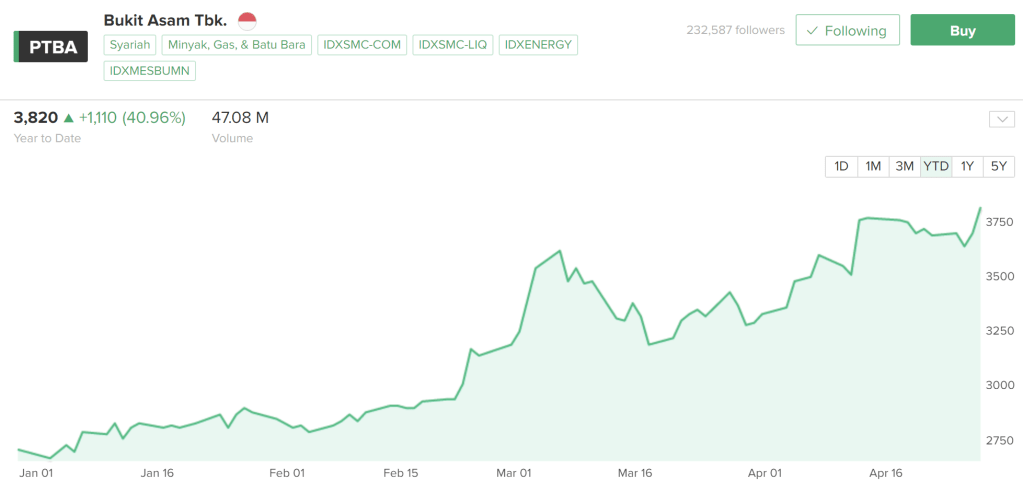Select the YTD range tab
This screenshot has height=492, width=1023.
click(936, 166)
